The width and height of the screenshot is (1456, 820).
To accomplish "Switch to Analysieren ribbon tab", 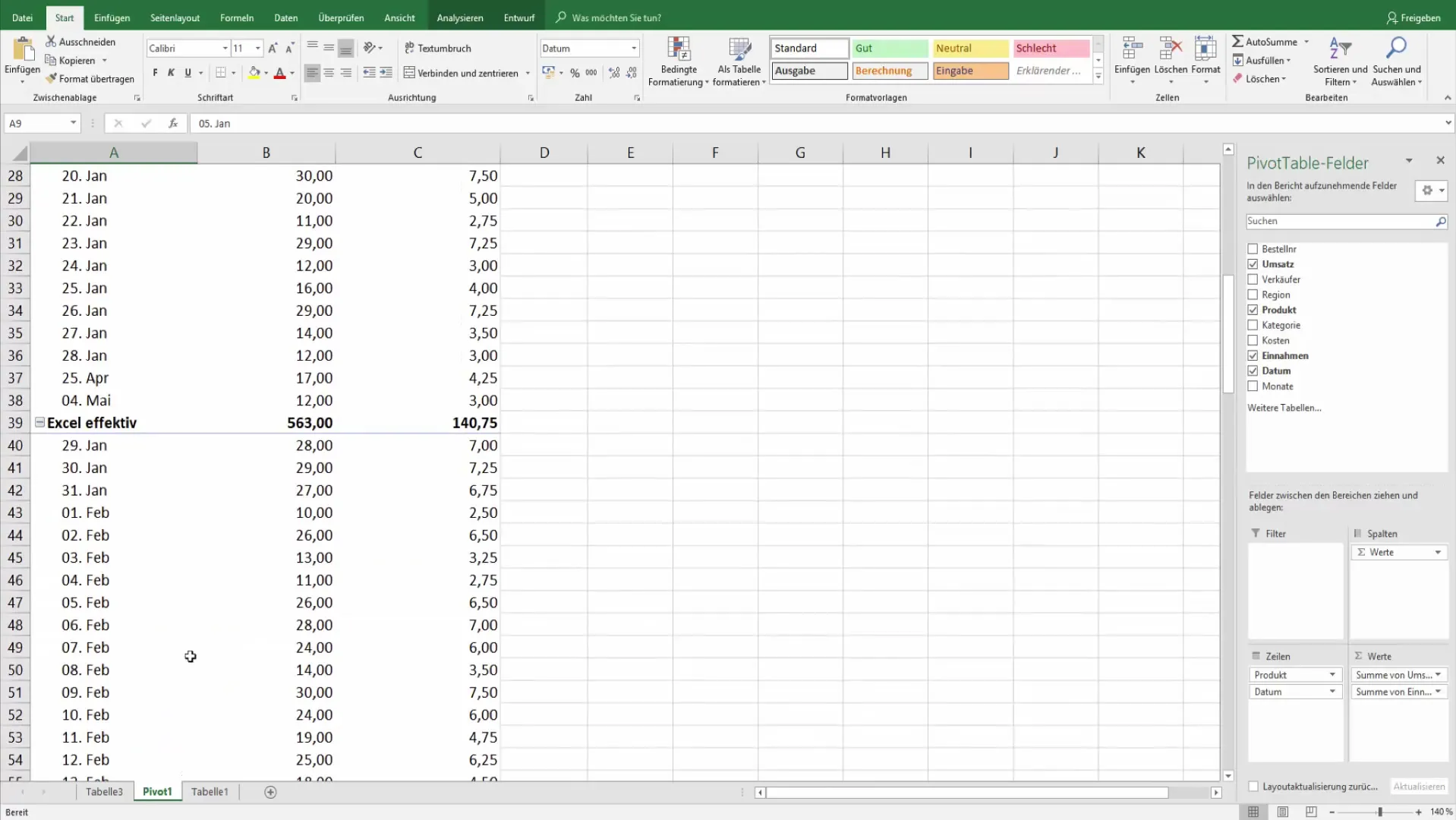I will pos(460,17).
